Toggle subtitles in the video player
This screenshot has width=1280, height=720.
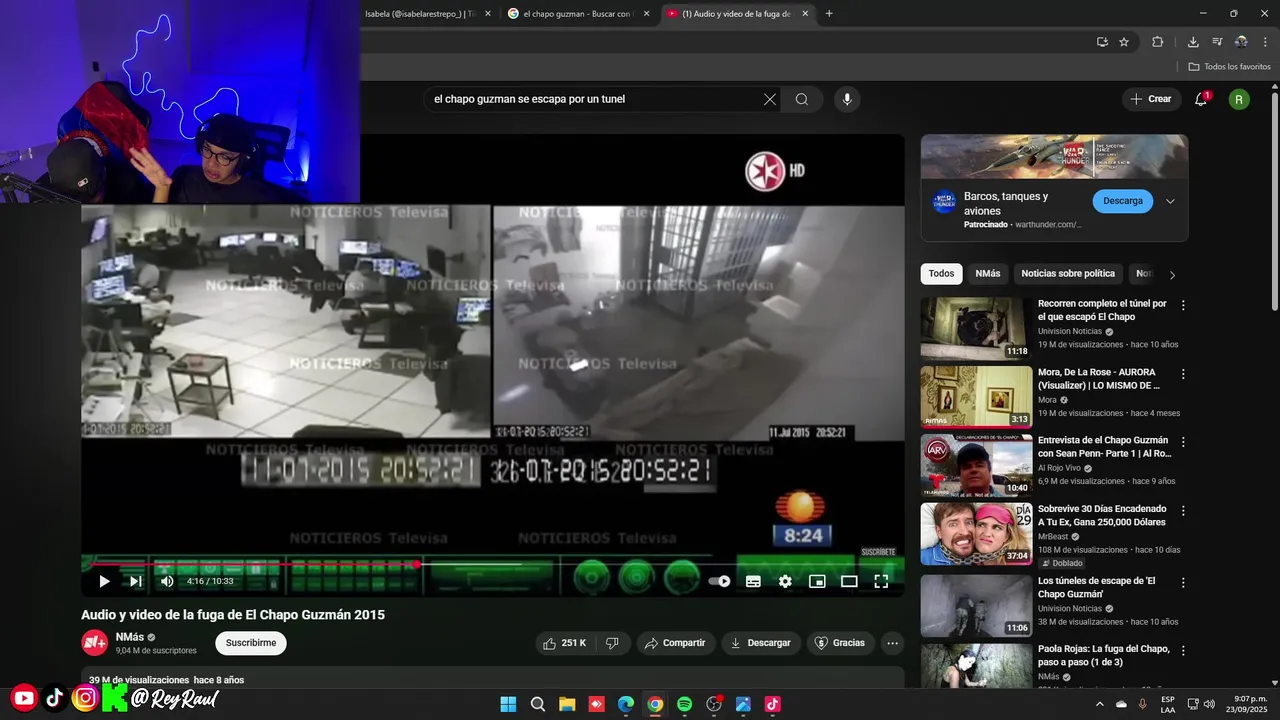(x=753, y=581)
